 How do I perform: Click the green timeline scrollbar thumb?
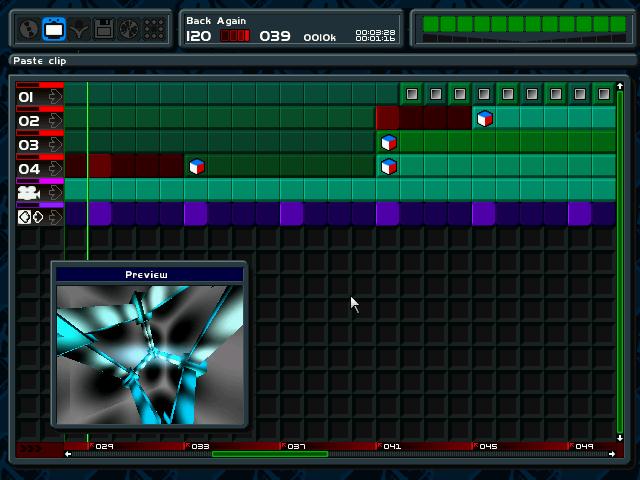click(270, 454)
